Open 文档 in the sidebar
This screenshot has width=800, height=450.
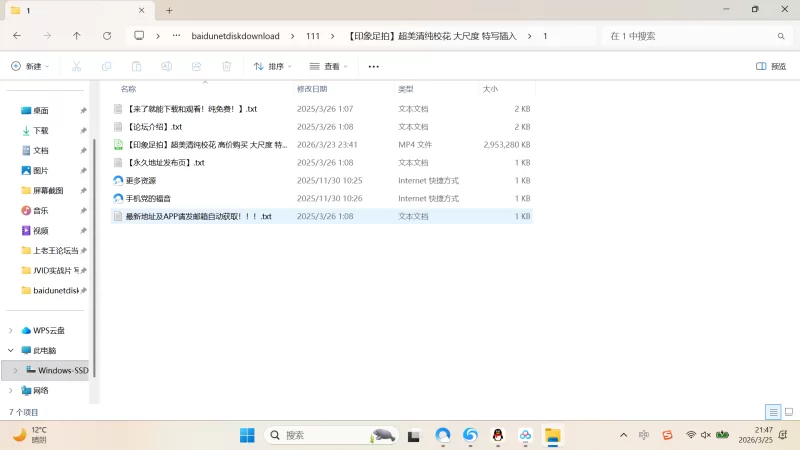point(41,151)
